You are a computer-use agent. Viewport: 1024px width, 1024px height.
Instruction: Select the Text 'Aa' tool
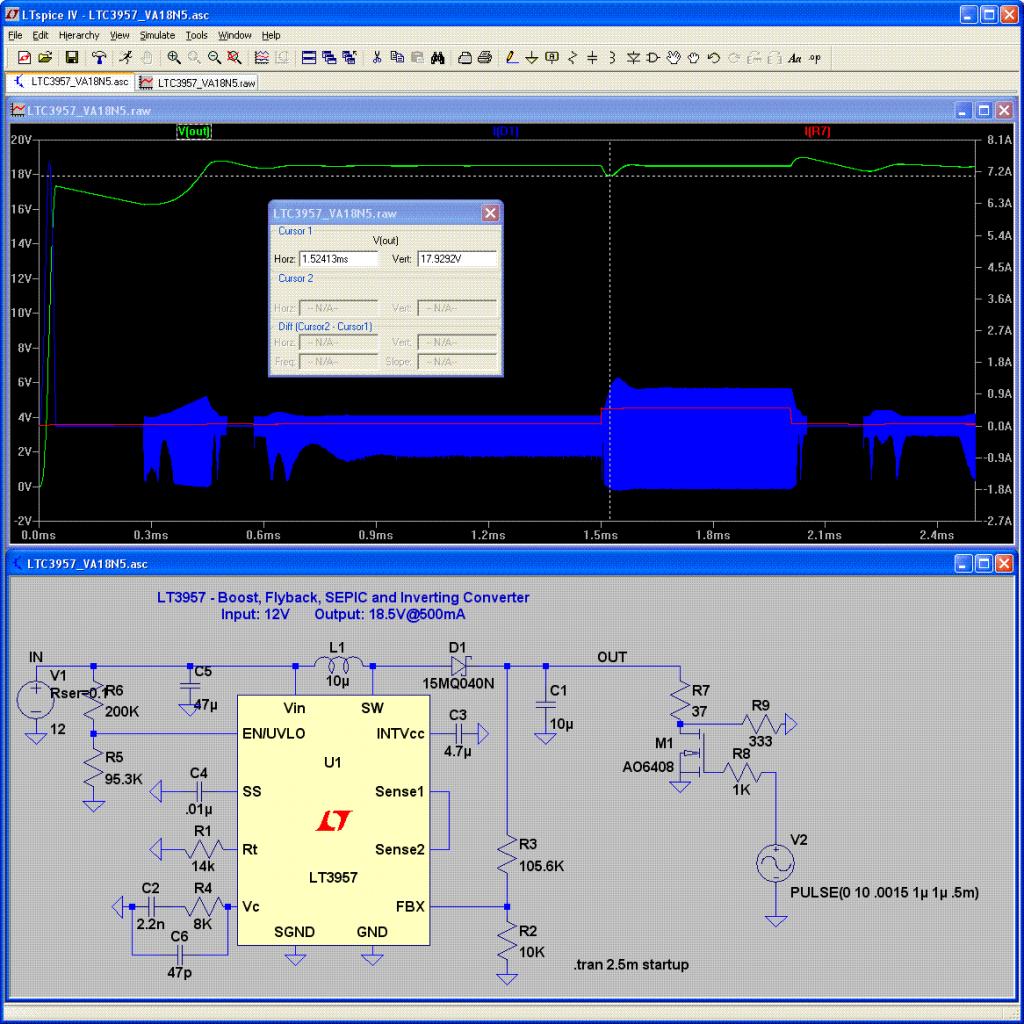pos(795,58)
